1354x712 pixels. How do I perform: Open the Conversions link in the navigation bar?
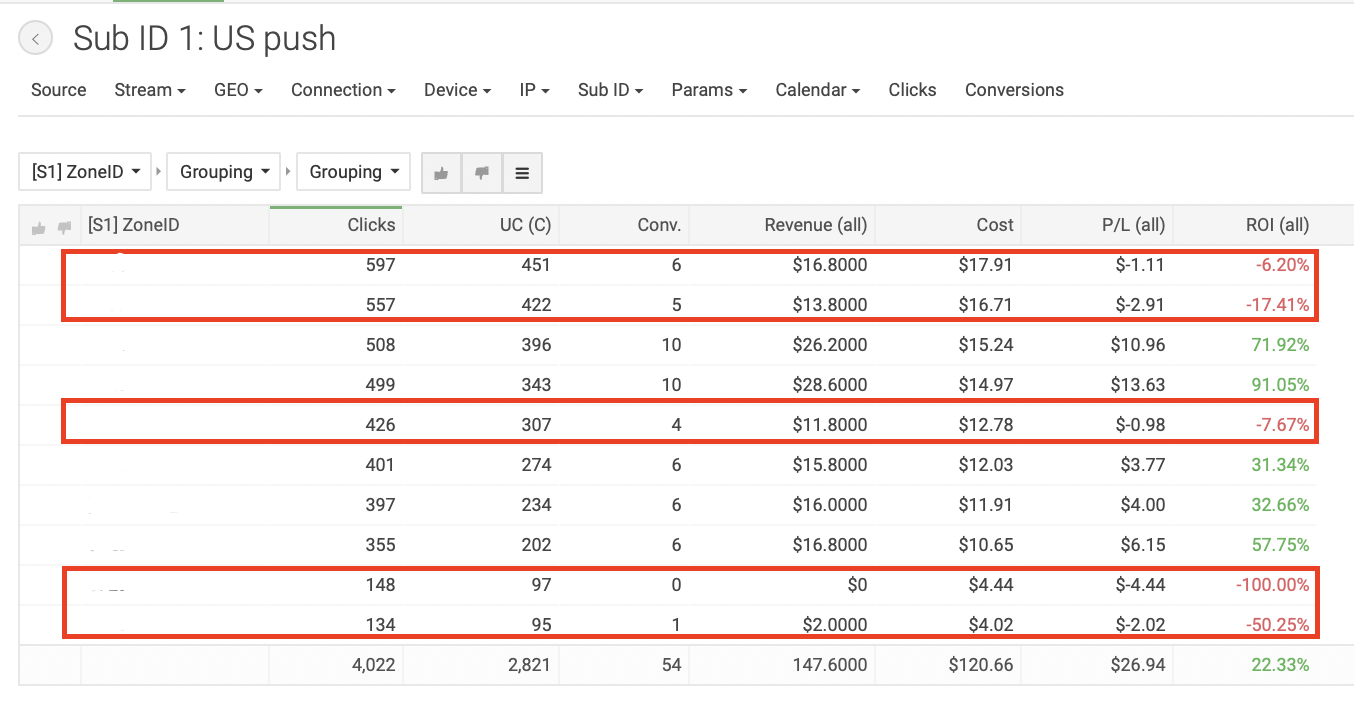pyautogui.click(x=1014, y=90)
